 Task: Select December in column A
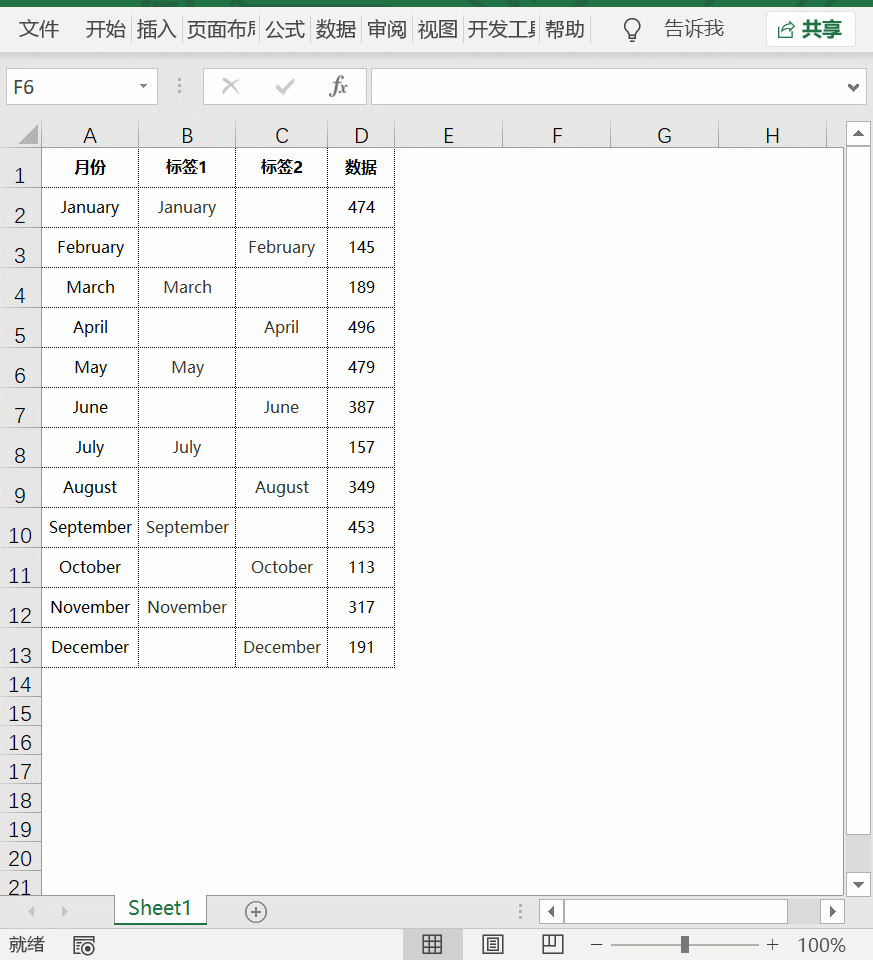90,648
